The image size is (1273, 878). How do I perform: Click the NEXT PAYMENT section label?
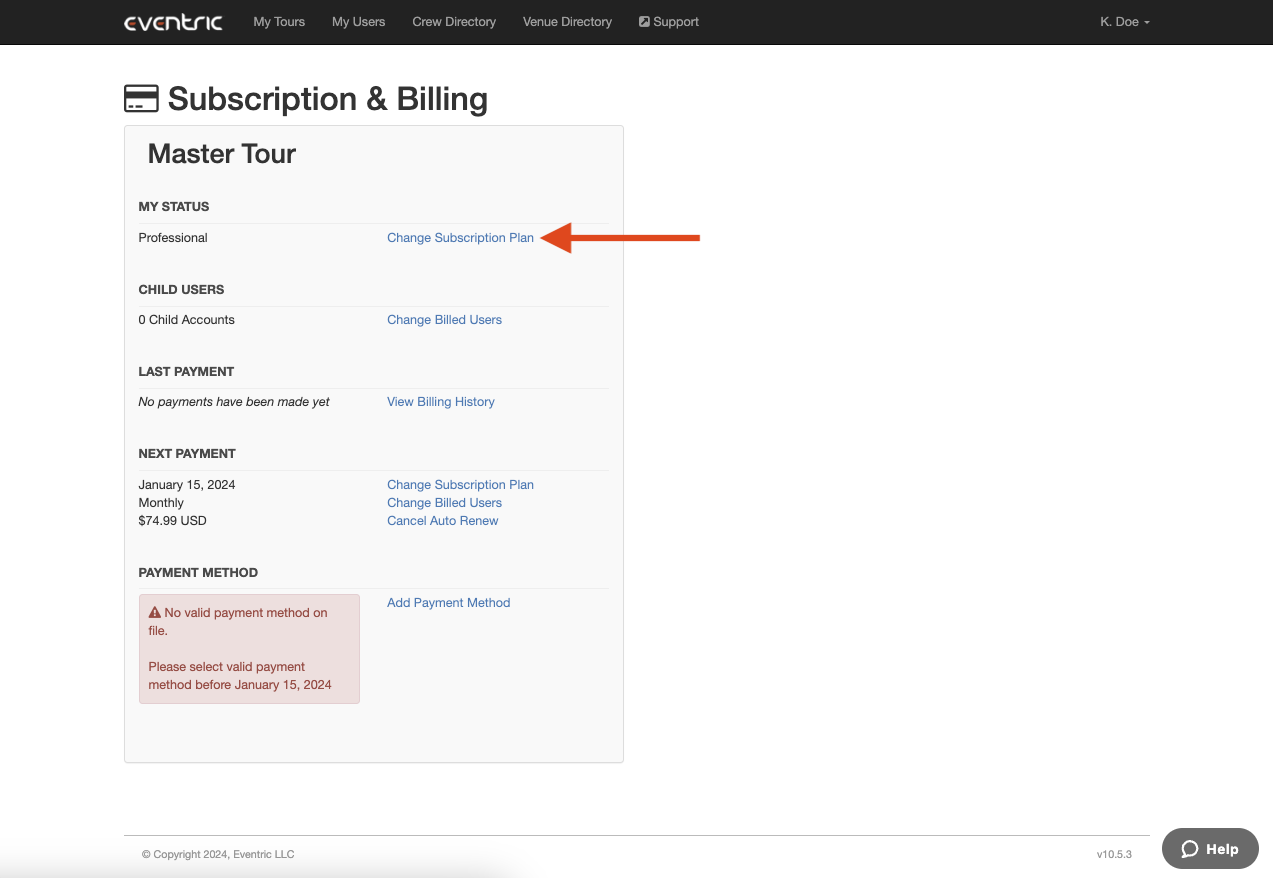click(x=187, y=454)
